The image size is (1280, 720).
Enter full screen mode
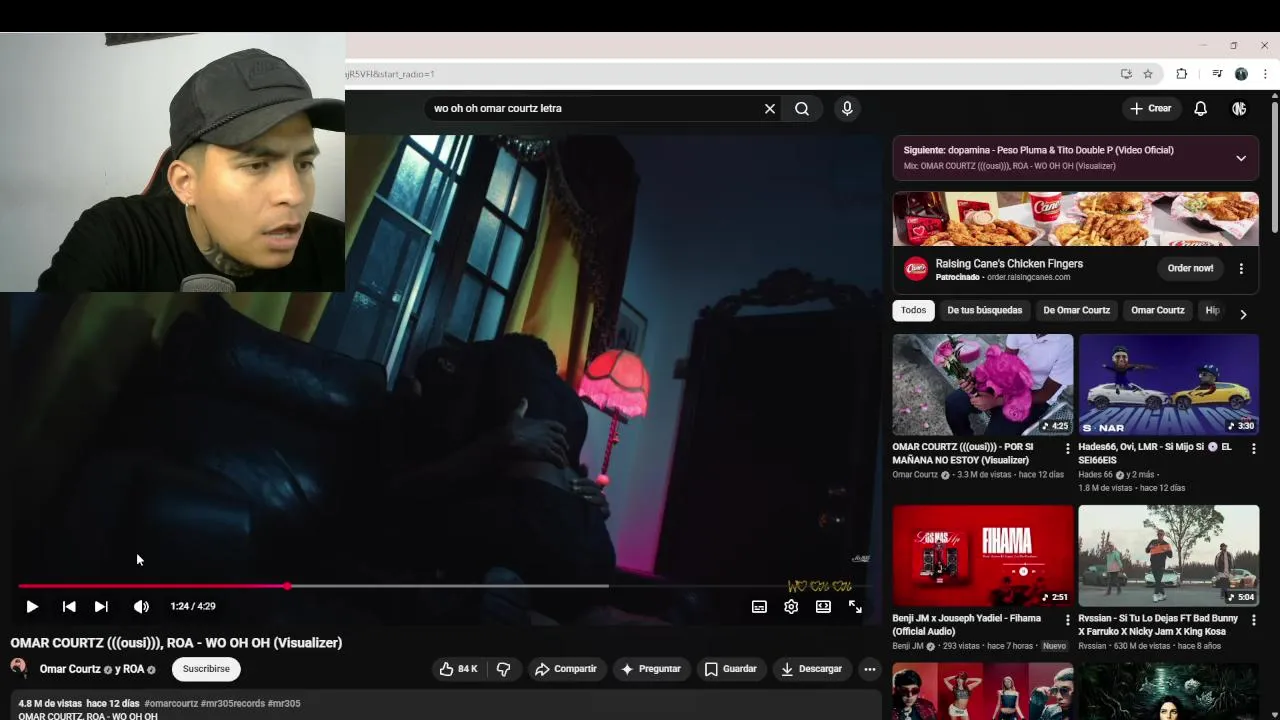tap(855, 606)
